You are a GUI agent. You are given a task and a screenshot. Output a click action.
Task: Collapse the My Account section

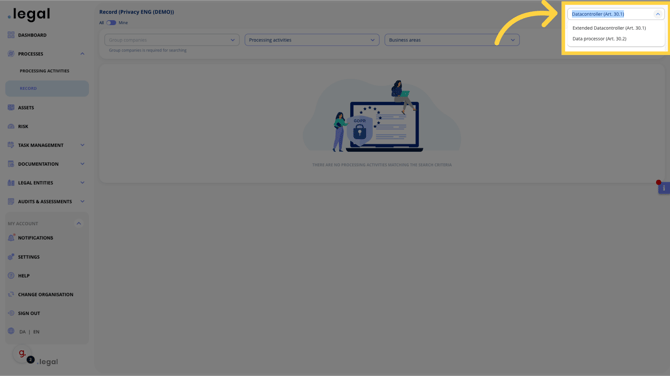[79, 223]
